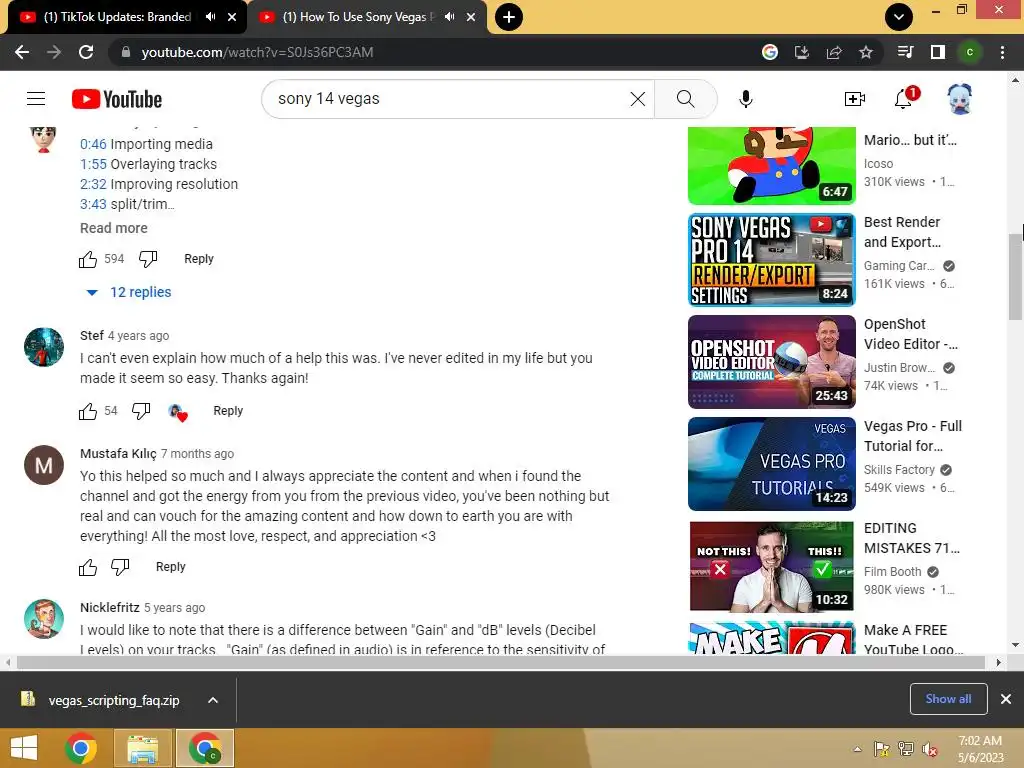Show hidden system tray icons
This screenshot has width=1024, height=768.
click(x=857, y=749)
